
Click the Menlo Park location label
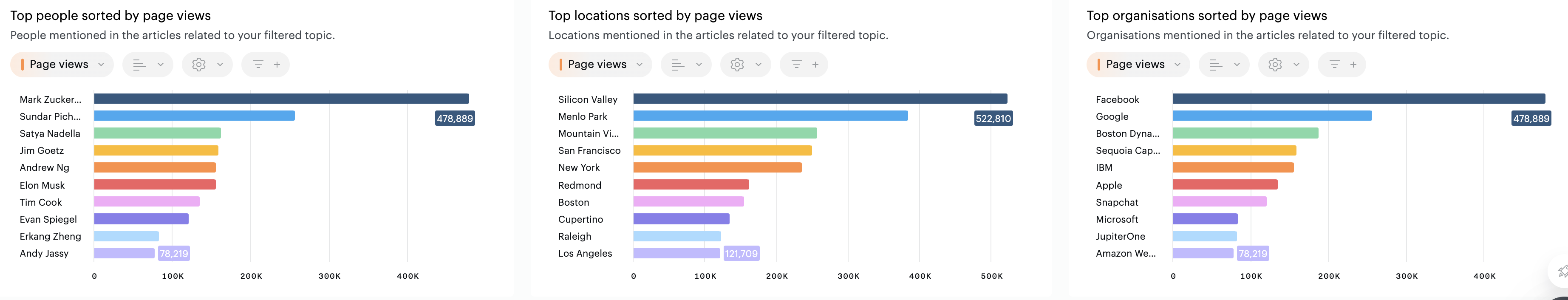pos(583,116)
